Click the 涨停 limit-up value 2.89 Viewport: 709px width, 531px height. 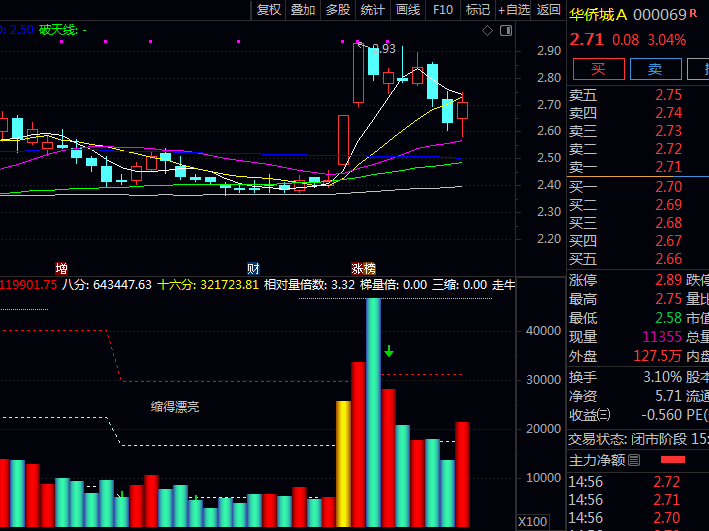668,280
